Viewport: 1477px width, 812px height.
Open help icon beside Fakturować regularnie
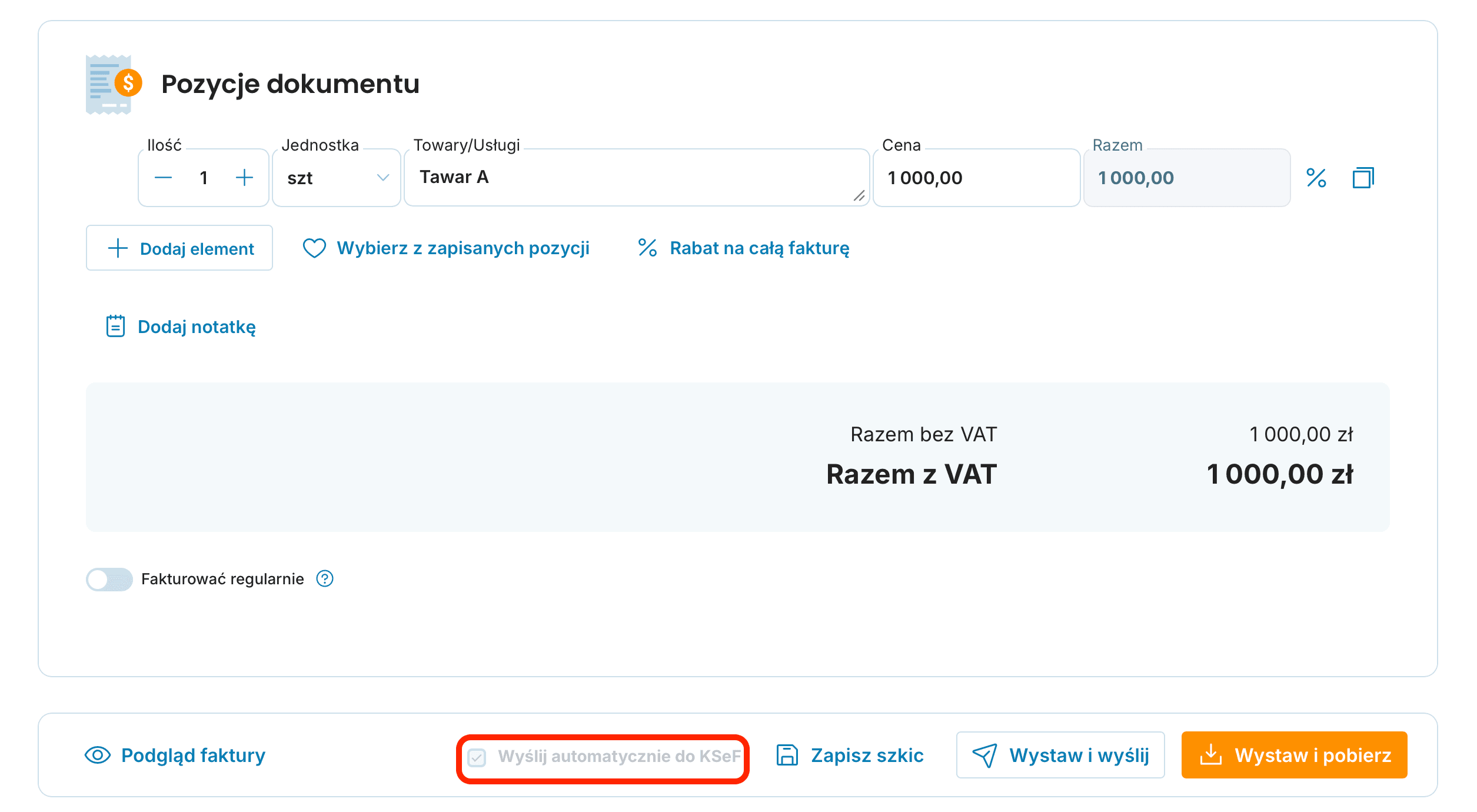click(325, 579)
